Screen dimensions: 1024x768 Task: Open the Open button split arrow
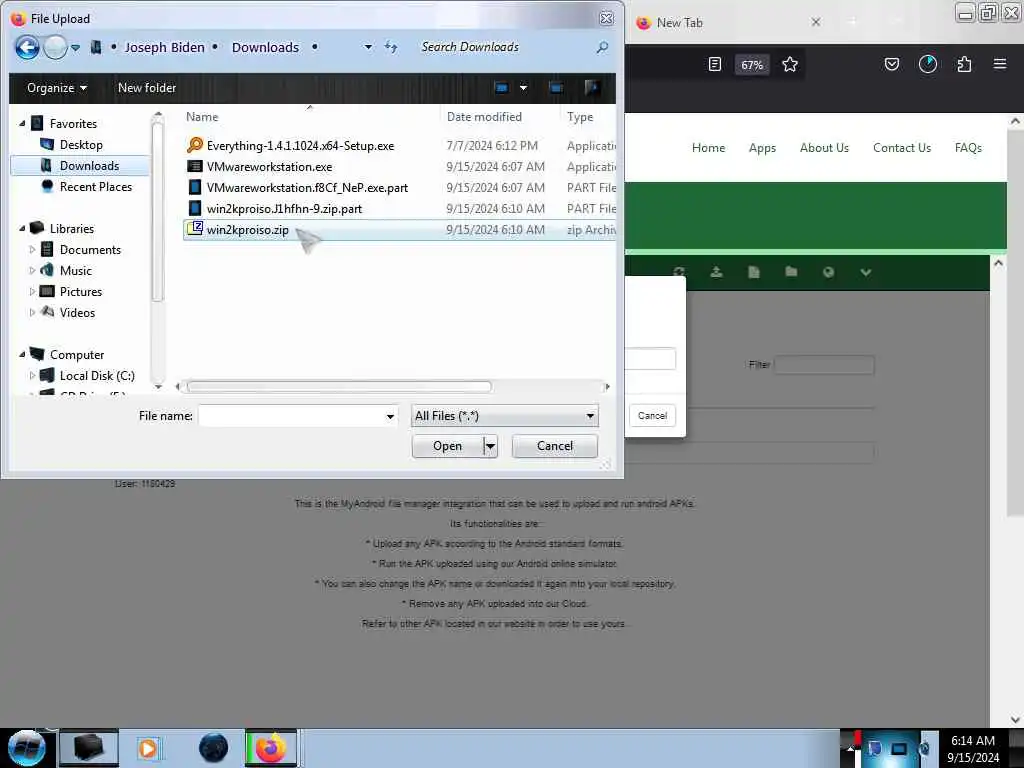pyautogui.click(x=490, y=446)
